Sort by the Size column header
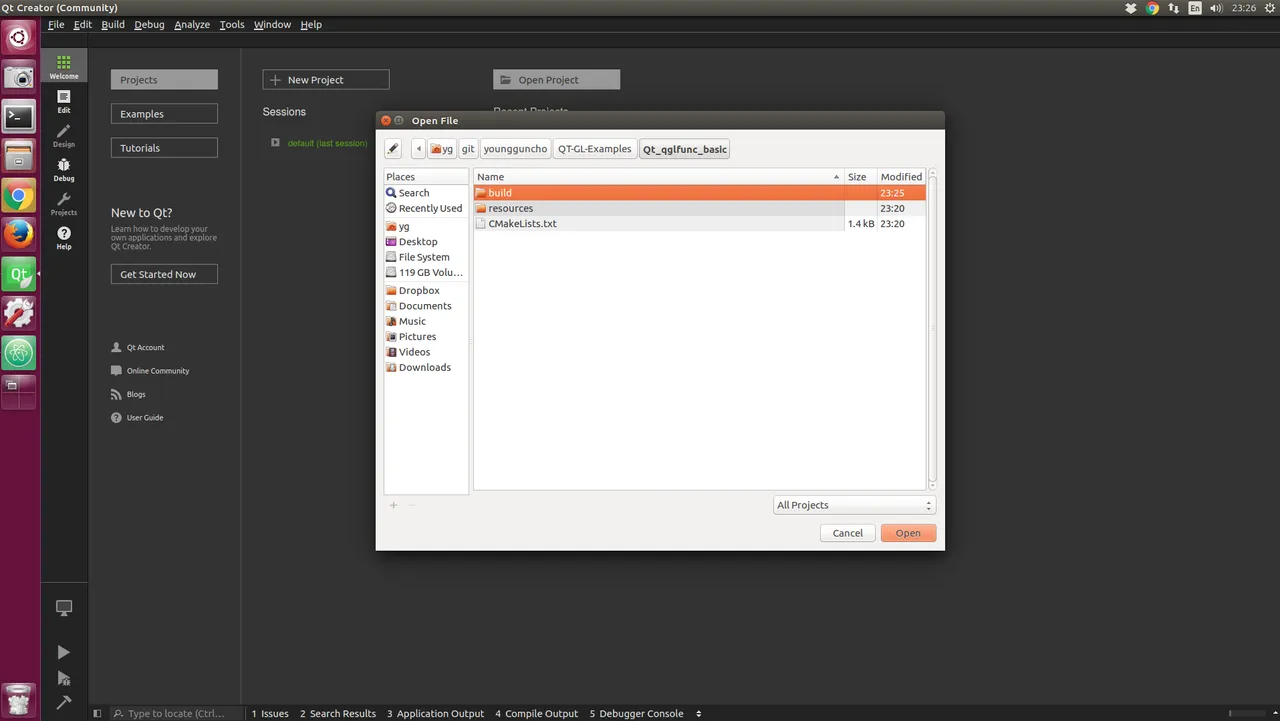This screenshot has height=721, width=1280. (860, 177)
